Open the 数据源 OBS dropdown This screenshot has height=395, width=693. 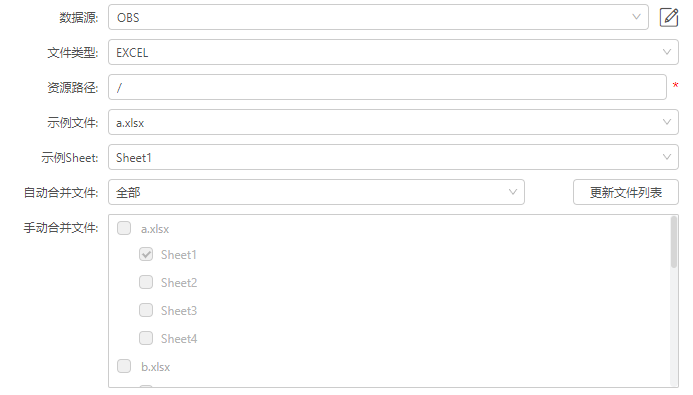[378, 17]
